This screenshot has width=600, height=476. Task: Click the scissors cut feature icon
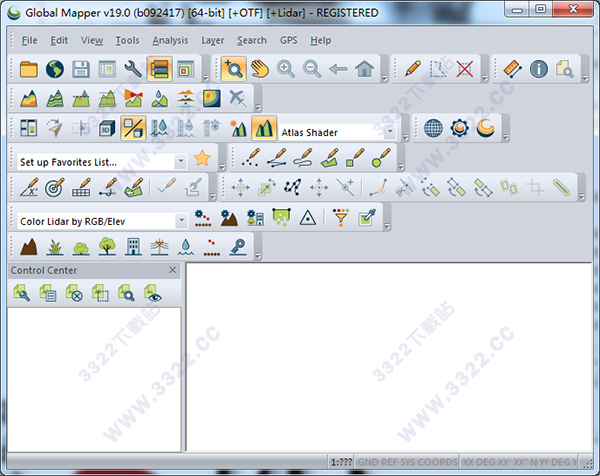pos(404,187)
